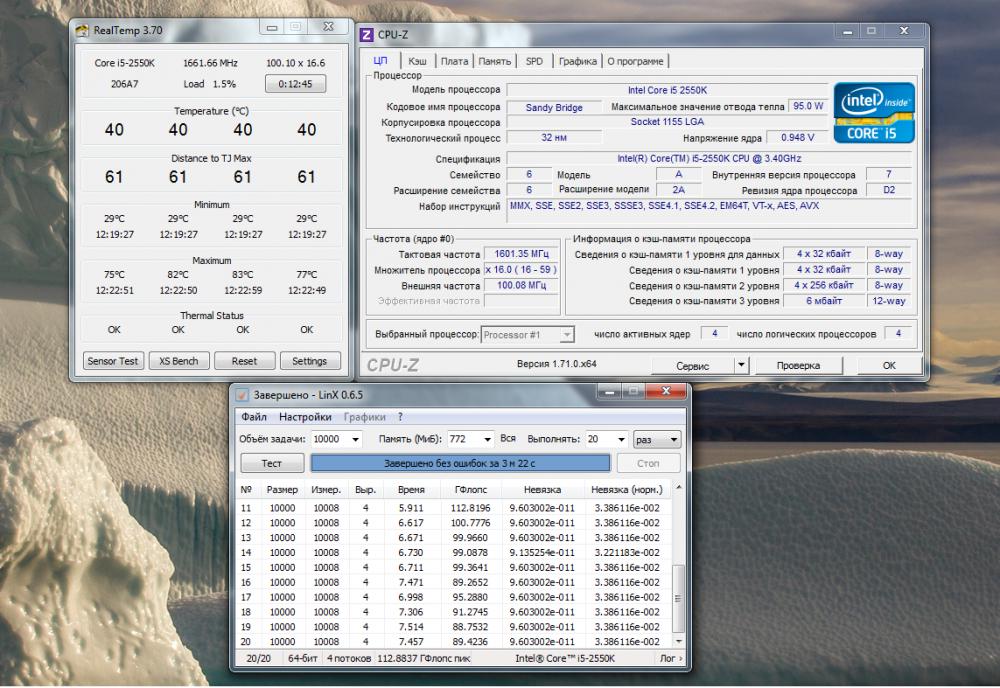Click the ГФлопс column header
This screenshot has height=688, width=1000.
pyautogui.click(x=471, y=490)
